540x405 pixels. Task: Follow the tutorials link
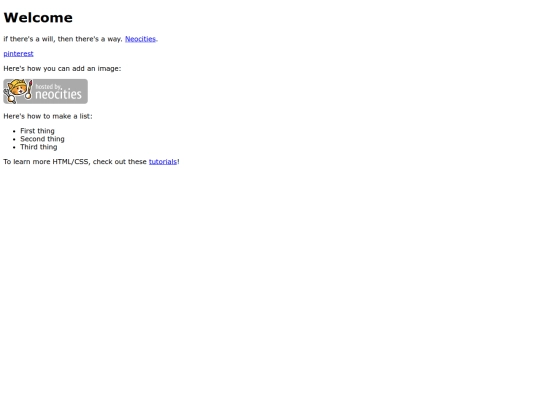163,162
